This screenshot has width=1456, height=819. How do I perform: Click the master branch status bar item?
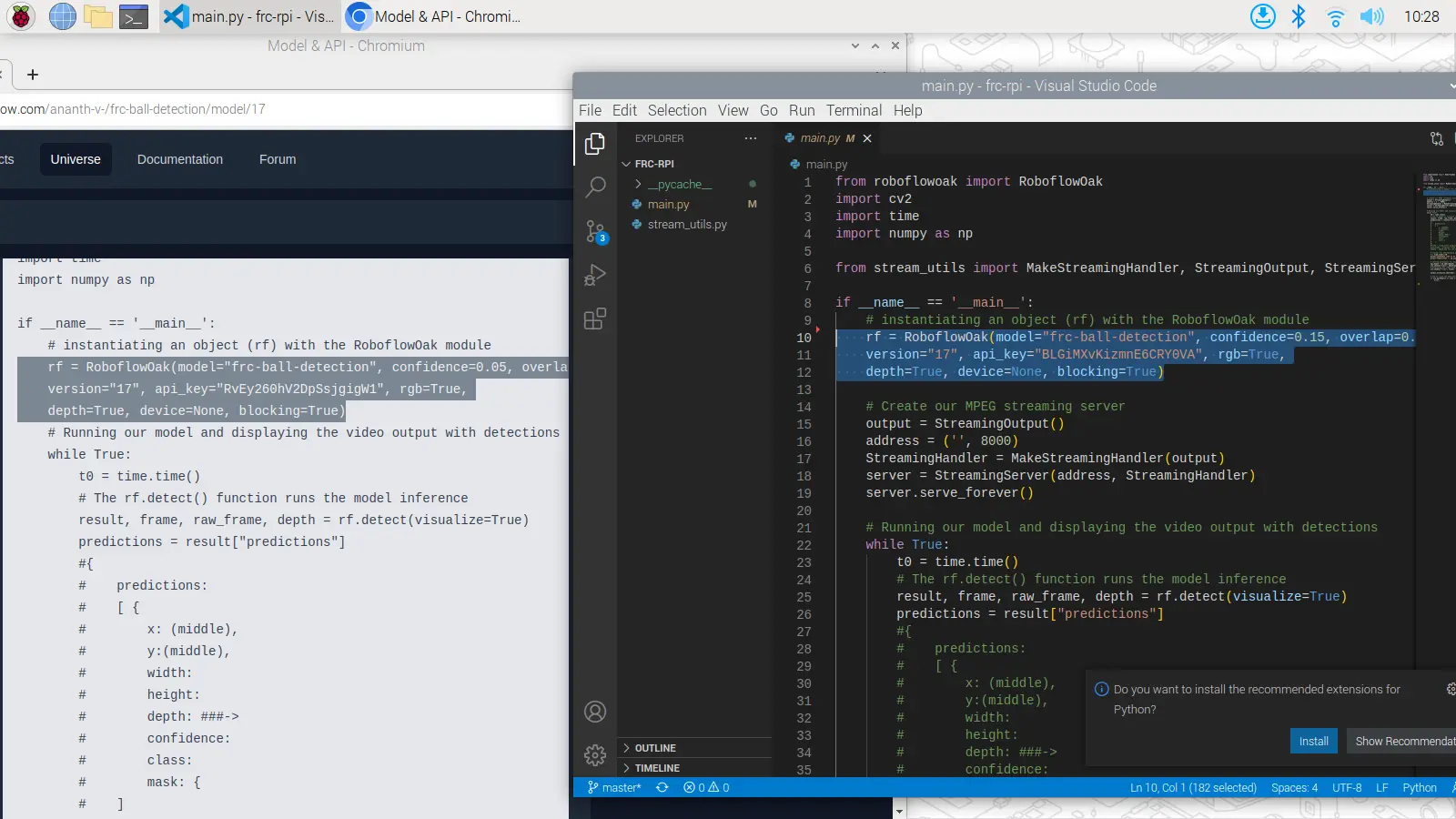[614, 788]
